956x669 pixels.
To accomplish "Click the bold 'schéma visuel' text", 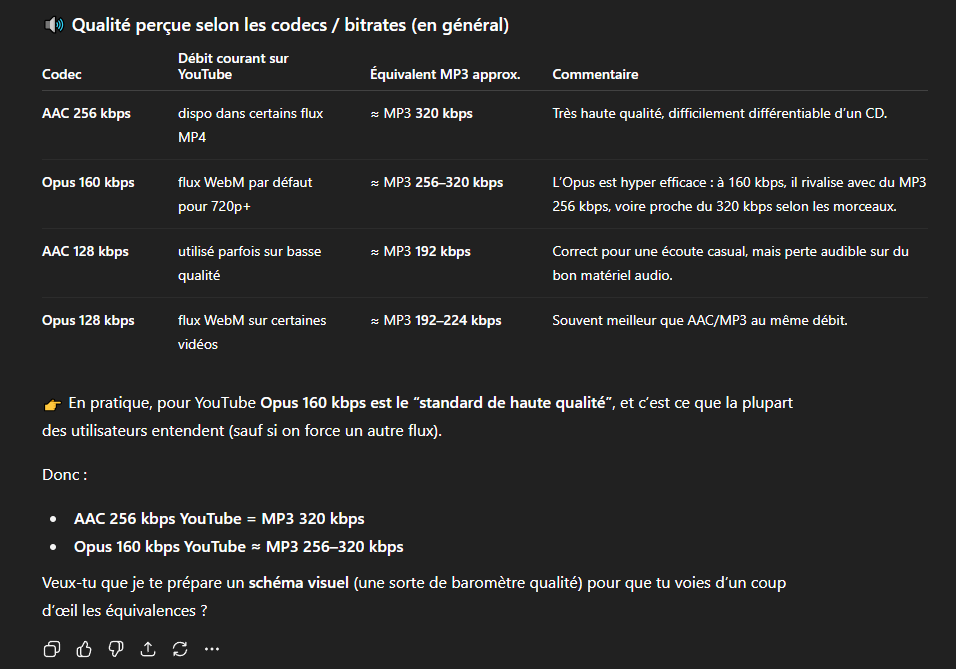I will pos(299,582).
